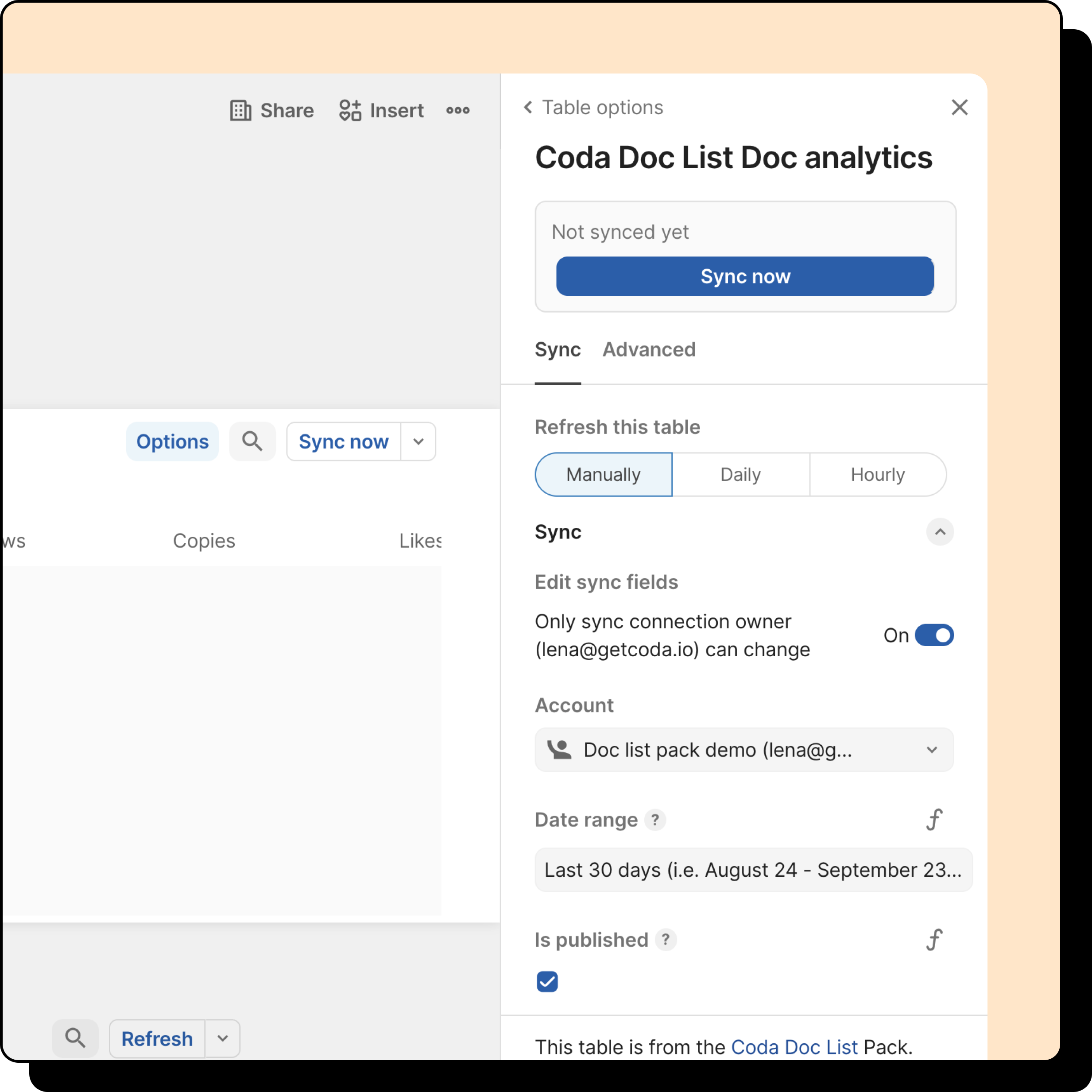Click the Is published formula icon

click(934, 939)
